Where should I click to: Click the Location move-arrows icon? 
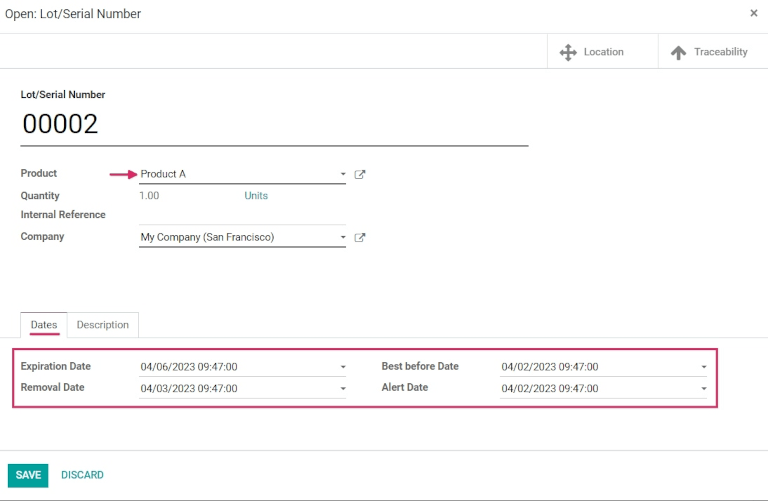(x=568, y=52)
